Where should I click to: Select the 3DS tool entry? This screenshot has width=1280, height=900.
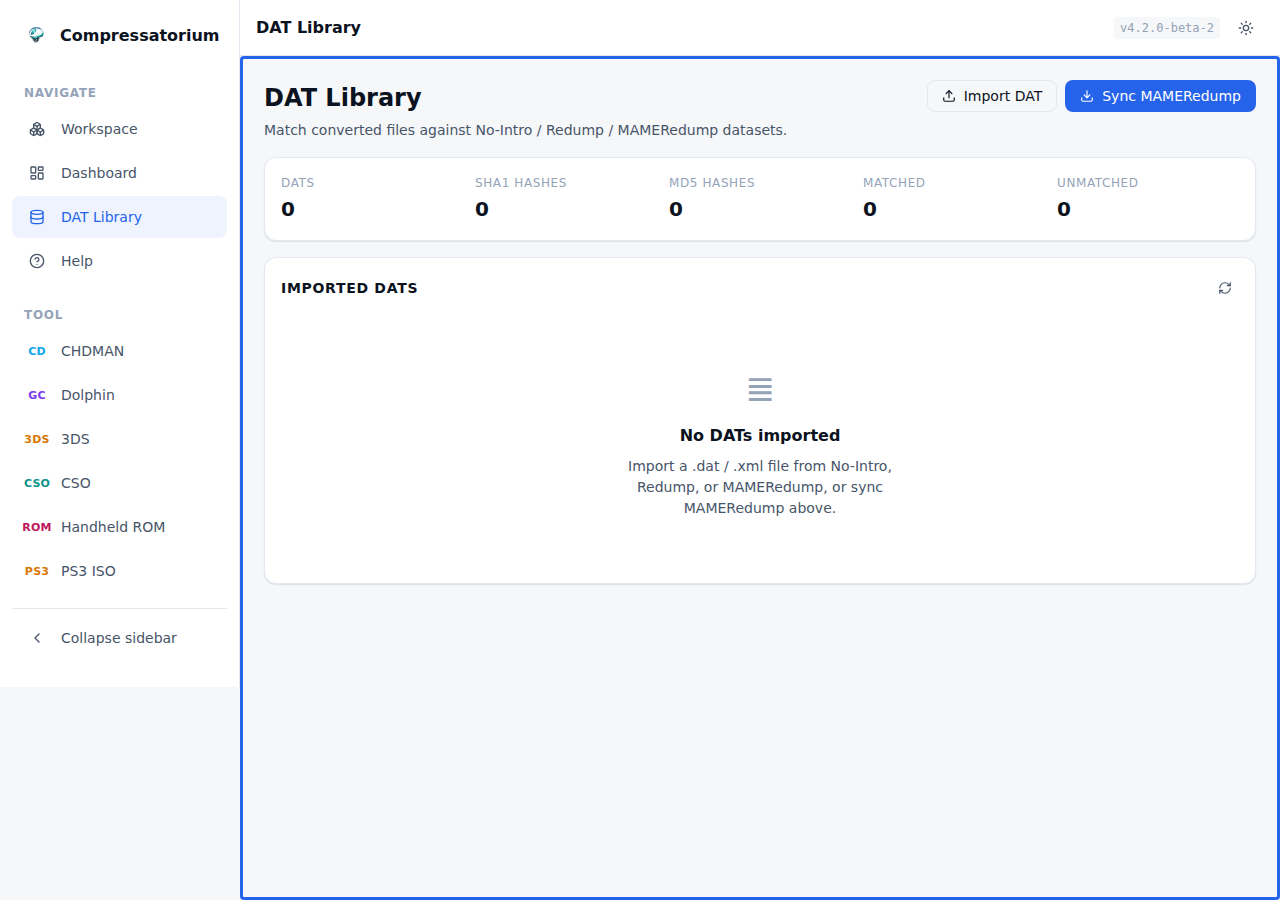119,439
